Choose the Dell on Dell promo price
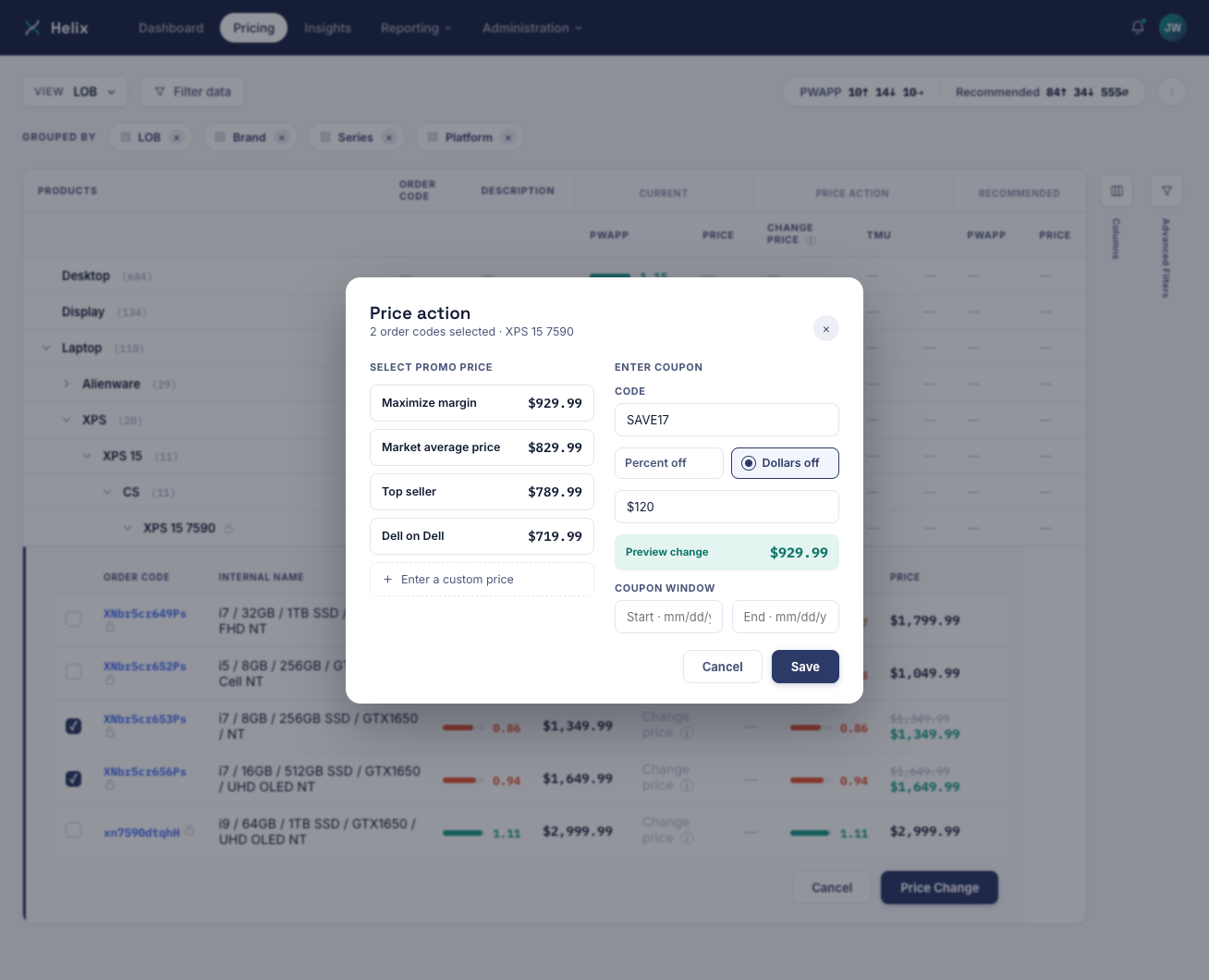1209x980 pixels. tap(482, 536)
